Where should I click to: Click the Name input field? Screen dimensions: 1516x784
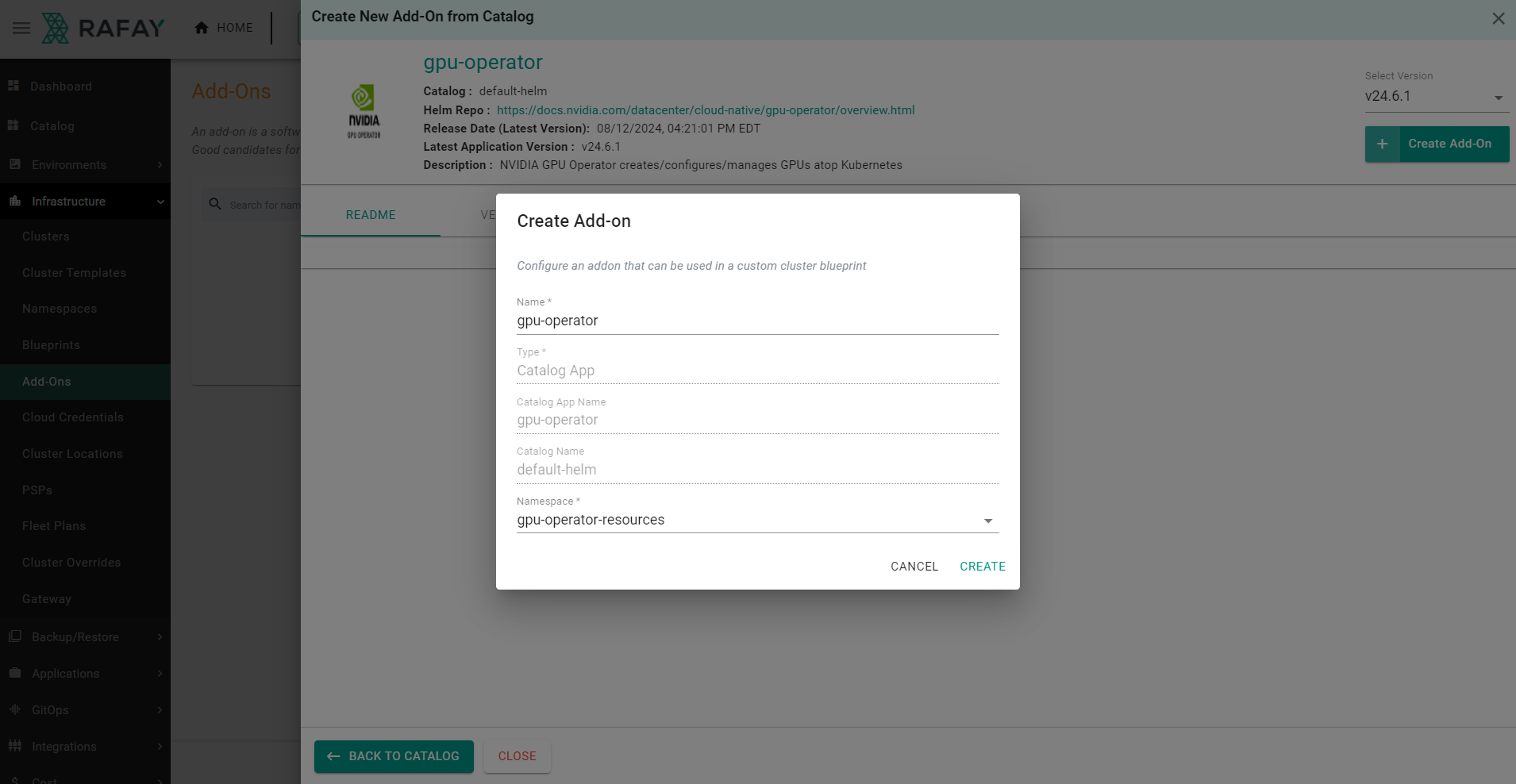[x=758, y=321]
